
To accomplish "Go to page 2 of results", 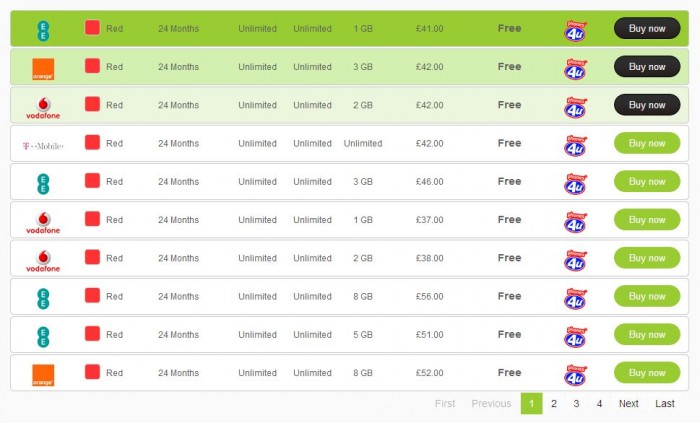I will [x=553, y=404].
